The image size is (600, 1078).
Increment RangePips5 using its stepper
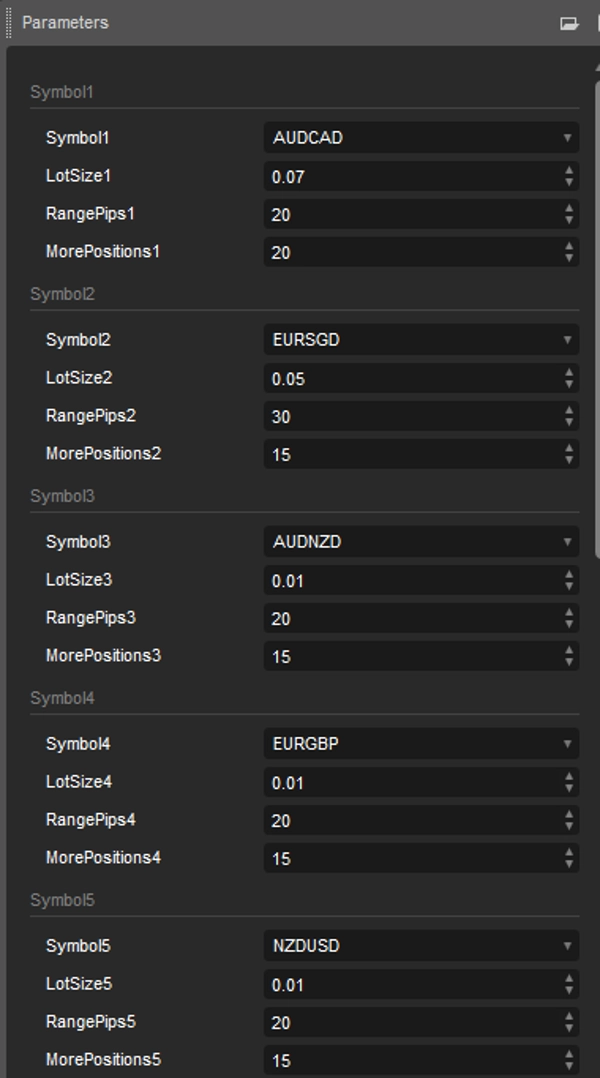coord(569,1017)
